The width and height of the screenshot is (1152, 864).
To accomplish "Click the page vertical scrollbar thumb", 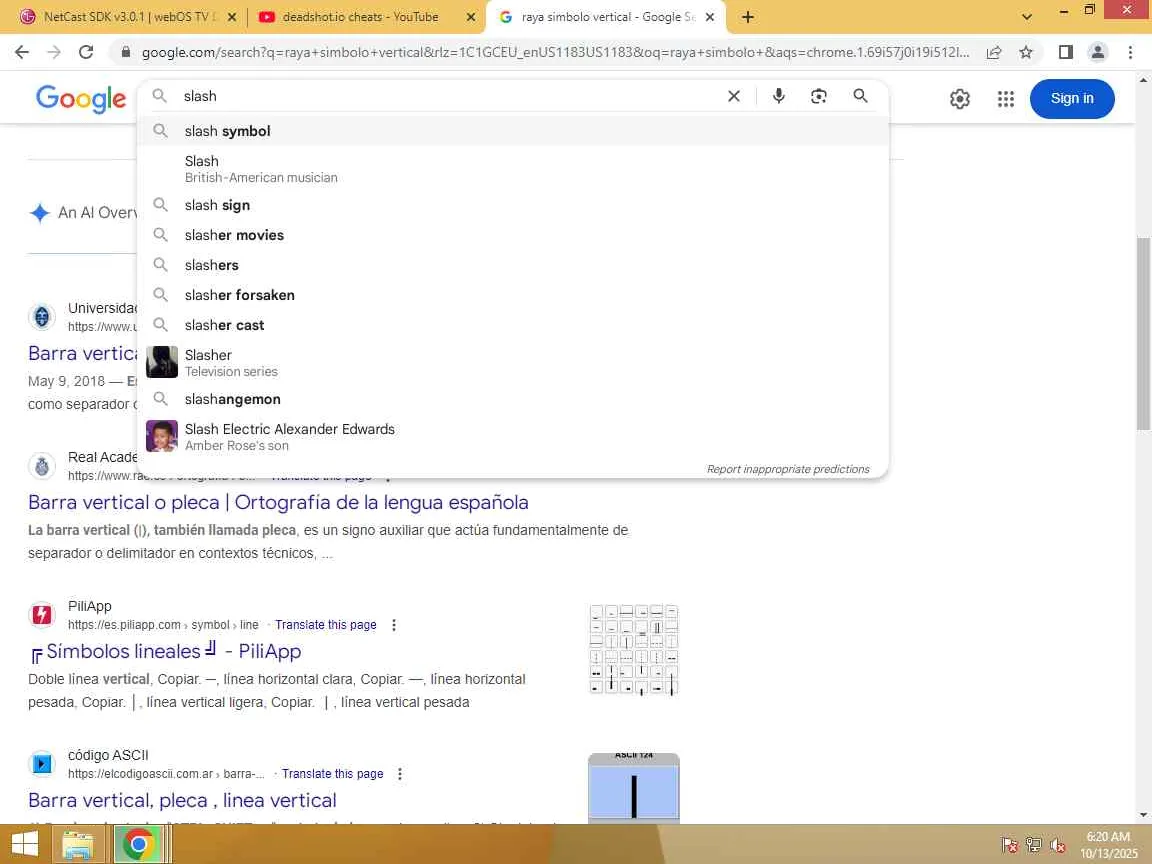I will pos(1143,334).
